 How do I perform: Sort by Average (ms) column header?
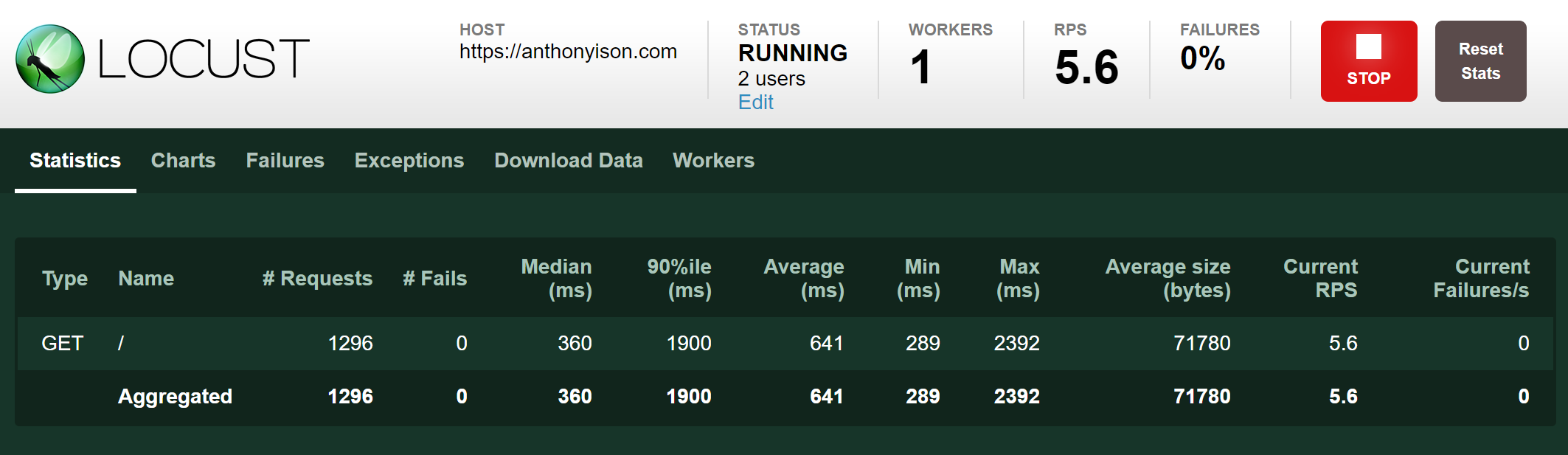click(x=804, y=279)
